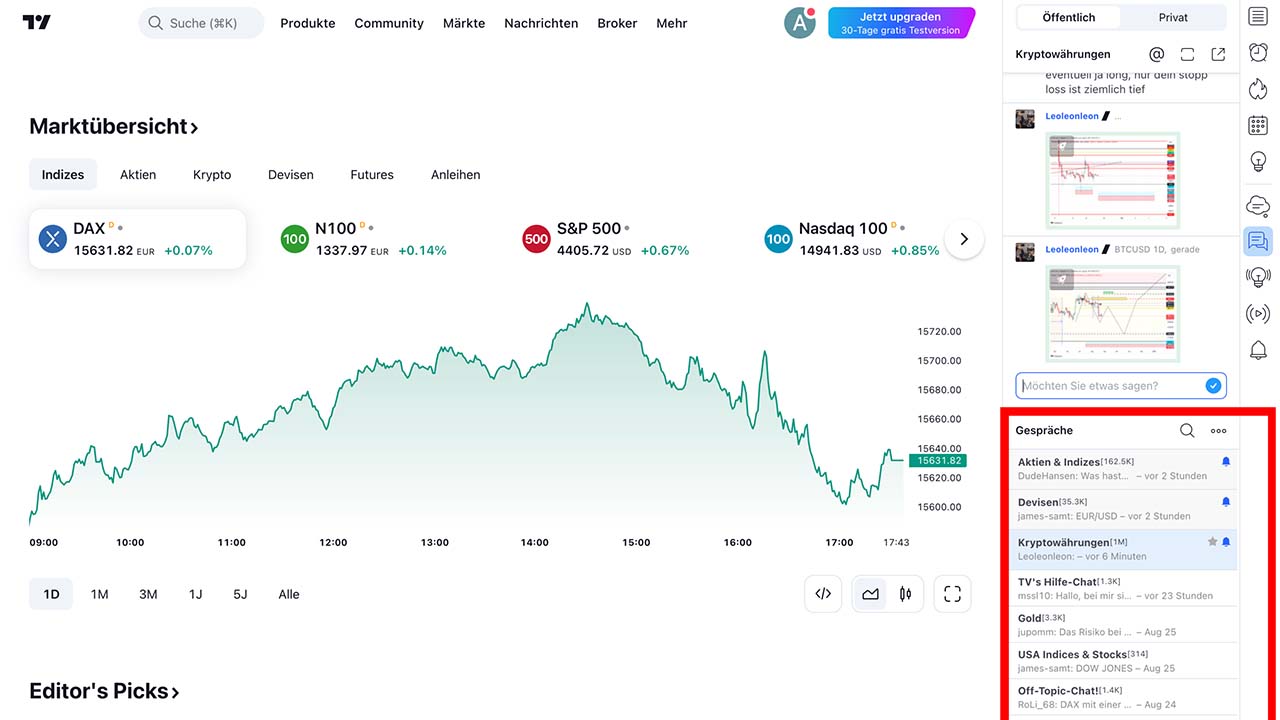Open fullscreen chart icon
Viewport: 1280px width, 720px height.
[952, 594]
